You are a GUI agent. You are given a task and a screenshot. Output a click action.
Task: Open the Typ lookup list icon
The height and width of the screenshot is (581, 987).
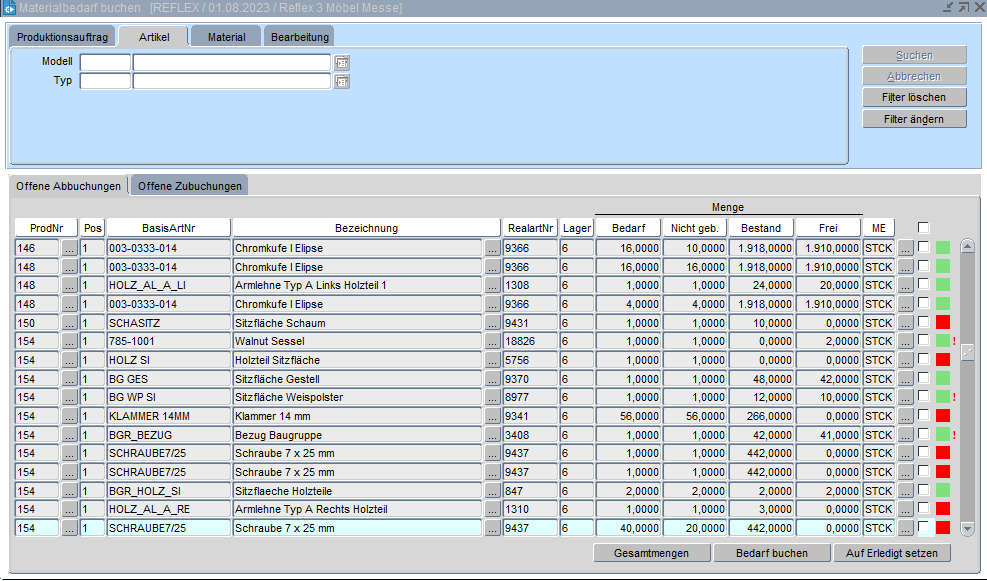pyautogui.click(x=342, y=81)
